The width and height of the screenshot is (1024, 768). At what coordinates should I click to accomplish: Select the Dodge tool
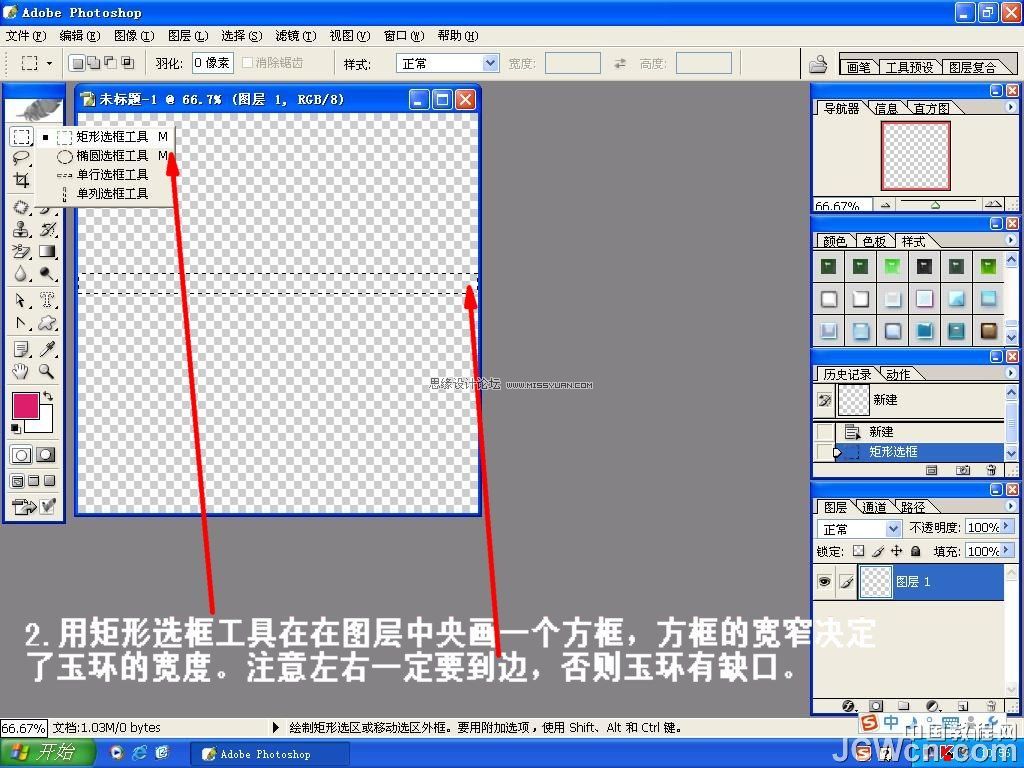[x=48, y=274]
